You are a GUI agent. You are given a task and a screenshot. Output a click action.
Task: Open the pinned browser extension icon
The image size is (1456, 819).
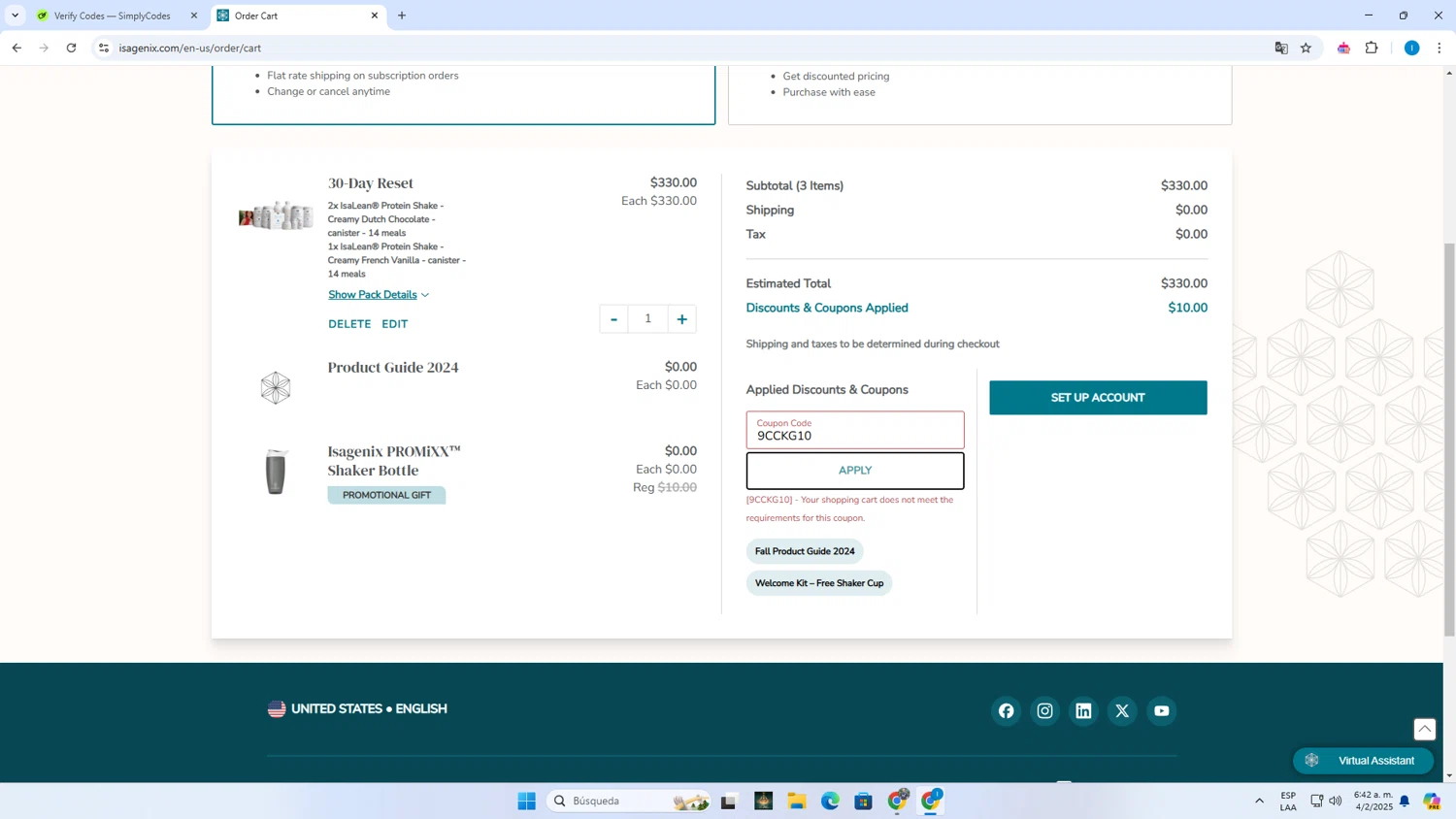point(1343,48)
